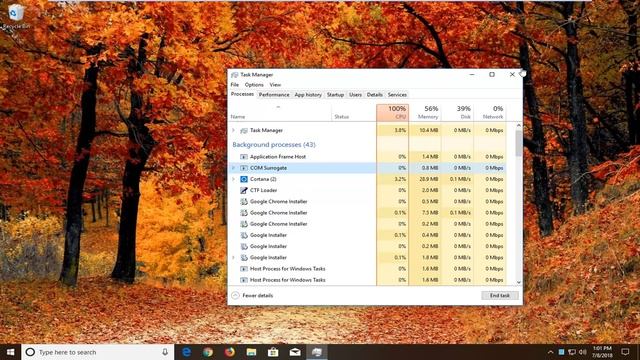Sort by the 100% CPU column
Screen dimensions: 640x360
click(x=392, y=113)
